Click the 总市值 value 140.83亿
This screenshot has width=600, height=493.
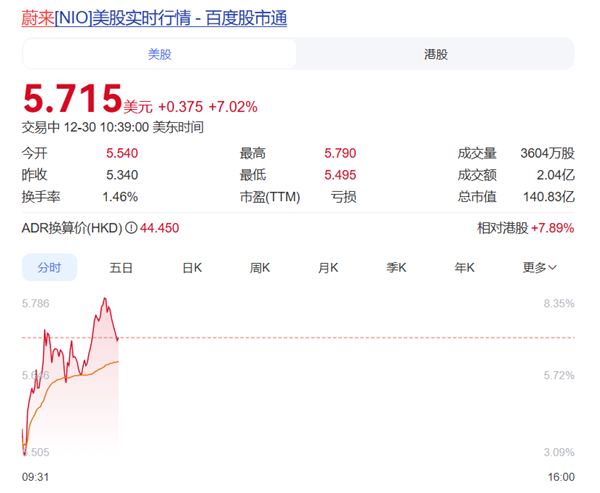(x=549, y=197)
